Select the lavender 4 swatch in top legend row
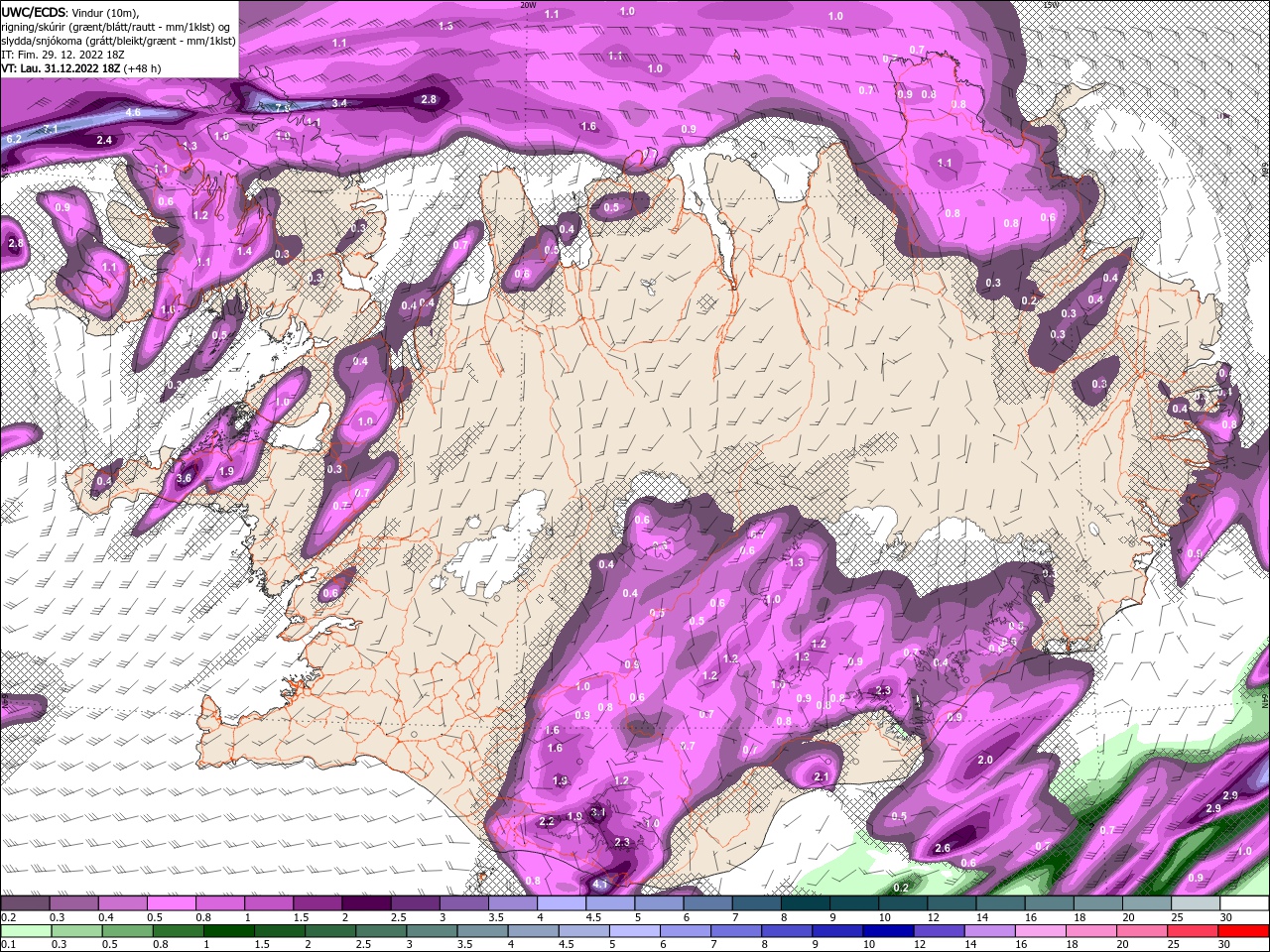This screenshot has width=1270, height=952. pyautogui.click(x=562, y=903)
